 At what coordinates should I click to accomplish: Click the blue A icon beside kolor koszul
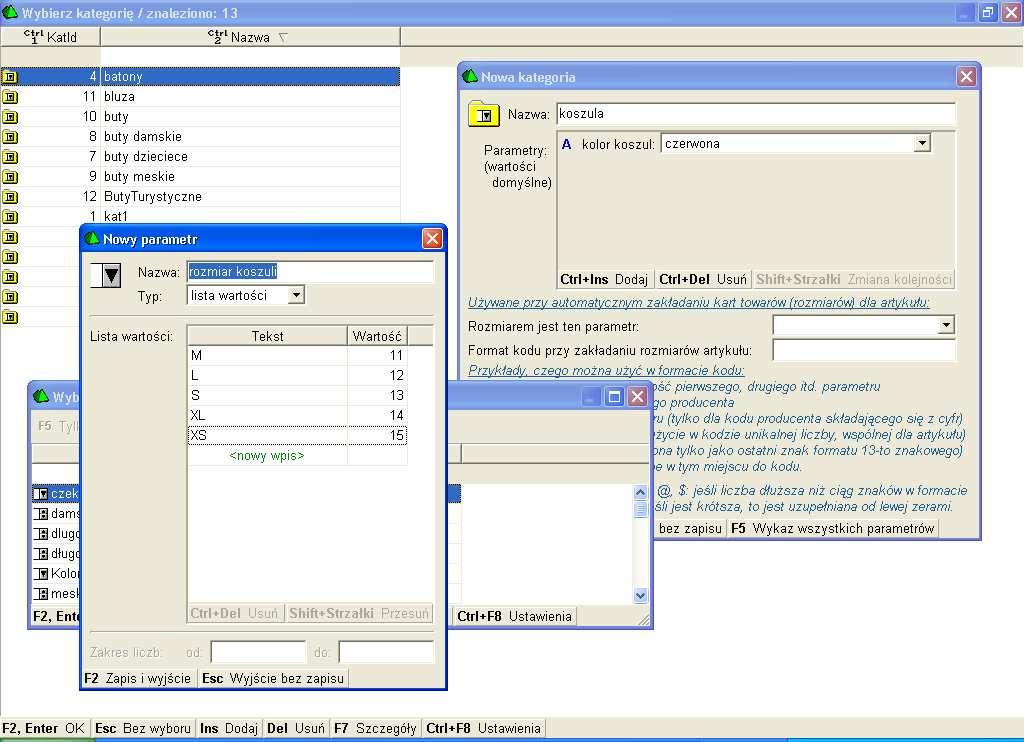[x=566, y=144]
